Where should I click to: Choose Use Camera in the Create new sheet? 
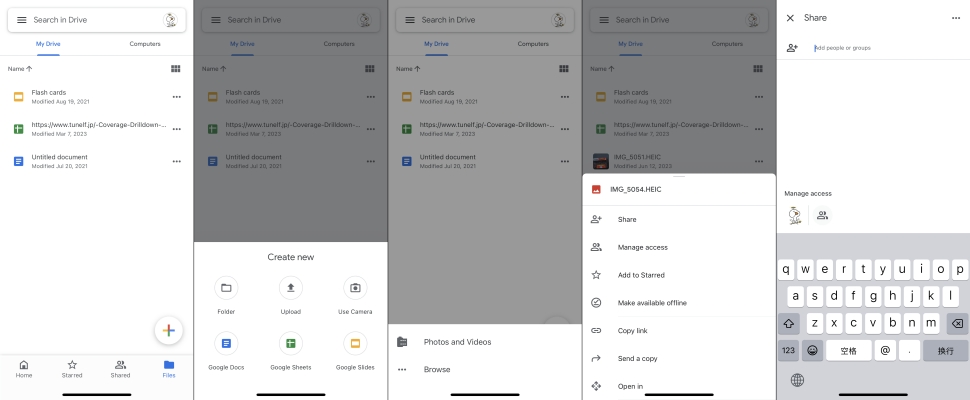pos(355,296)
